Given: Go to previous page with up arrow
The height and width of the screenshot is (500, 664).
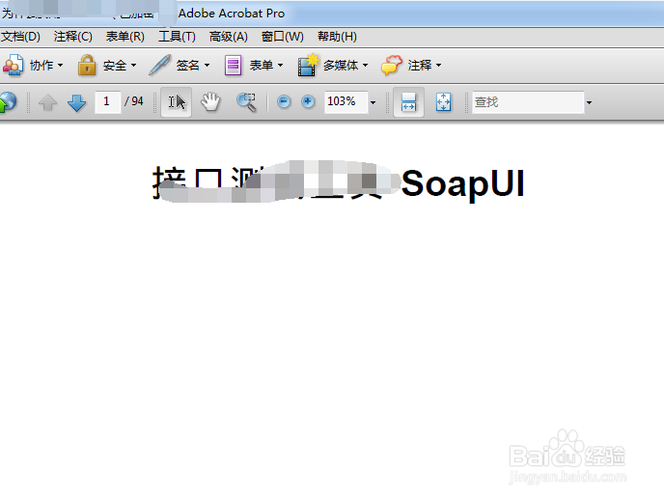Looking at the screenshot, I should (48, 102).
